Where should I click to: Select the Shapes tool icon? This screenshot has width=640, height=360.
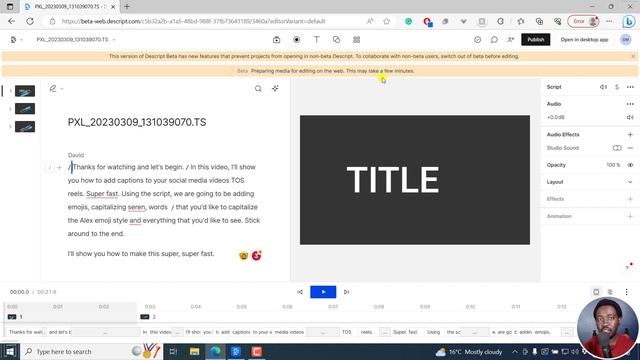[x=336, y=40]
